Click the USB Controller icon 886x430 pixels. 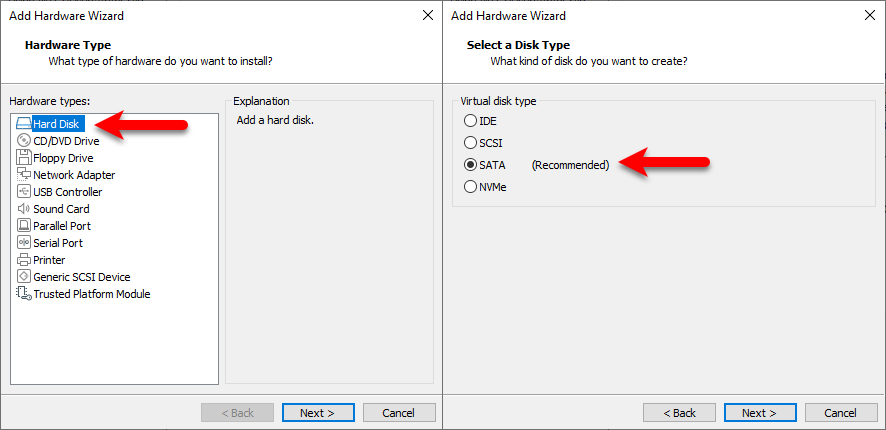tap(24, 192)
